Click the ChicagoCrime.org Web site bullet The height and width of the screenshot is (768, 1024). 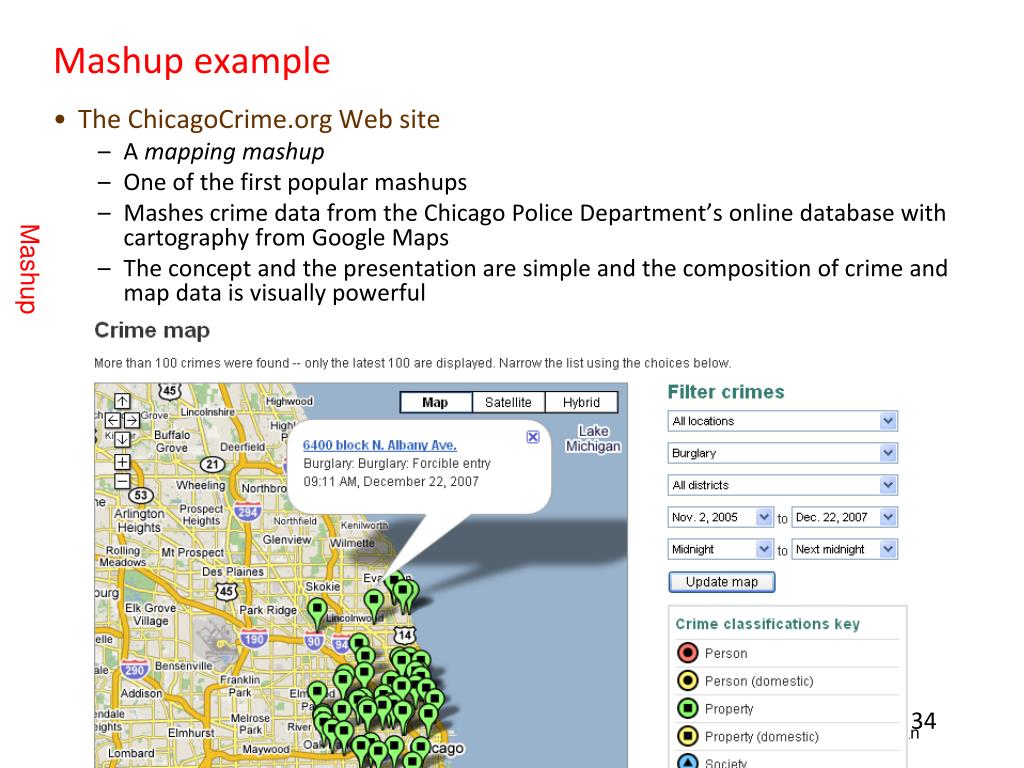tap(259, 120)
